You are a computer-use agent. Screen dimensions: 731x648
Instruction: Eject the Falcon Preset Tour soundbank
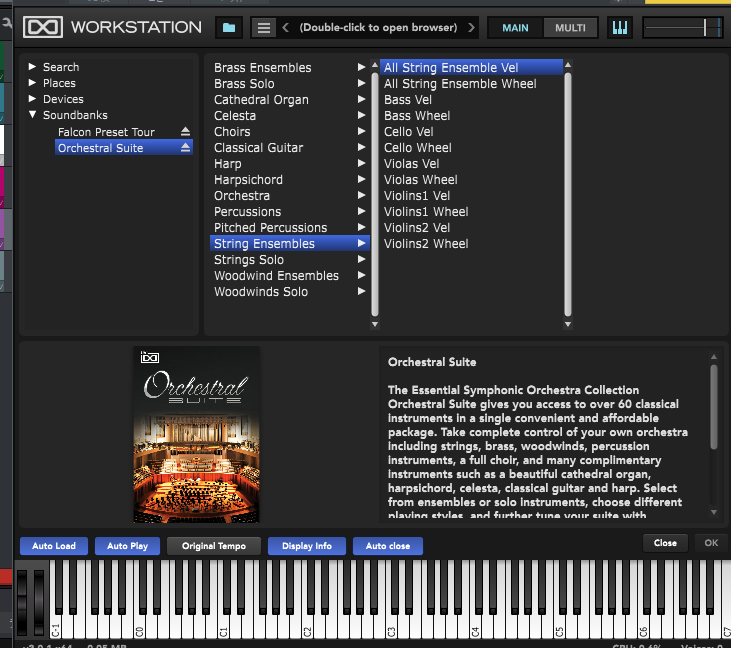tap(185, 131)
